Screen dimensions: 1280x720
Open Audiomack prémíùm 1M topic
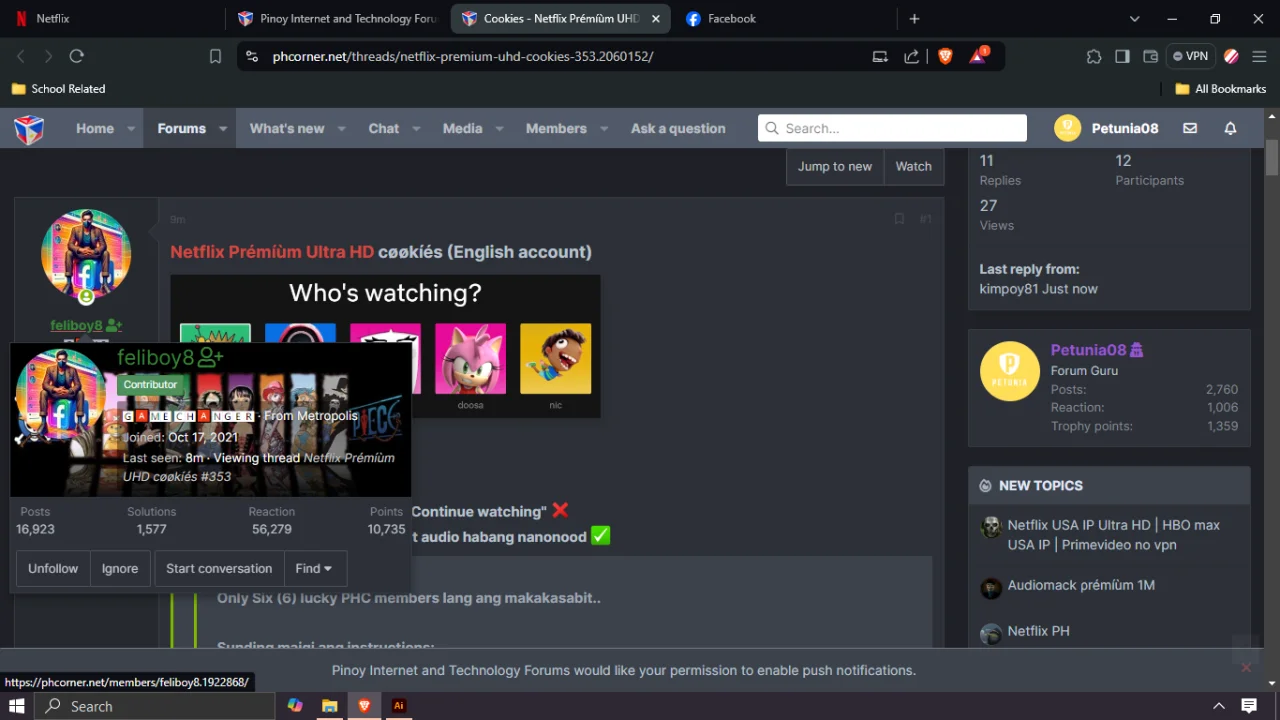[1081, 585]
